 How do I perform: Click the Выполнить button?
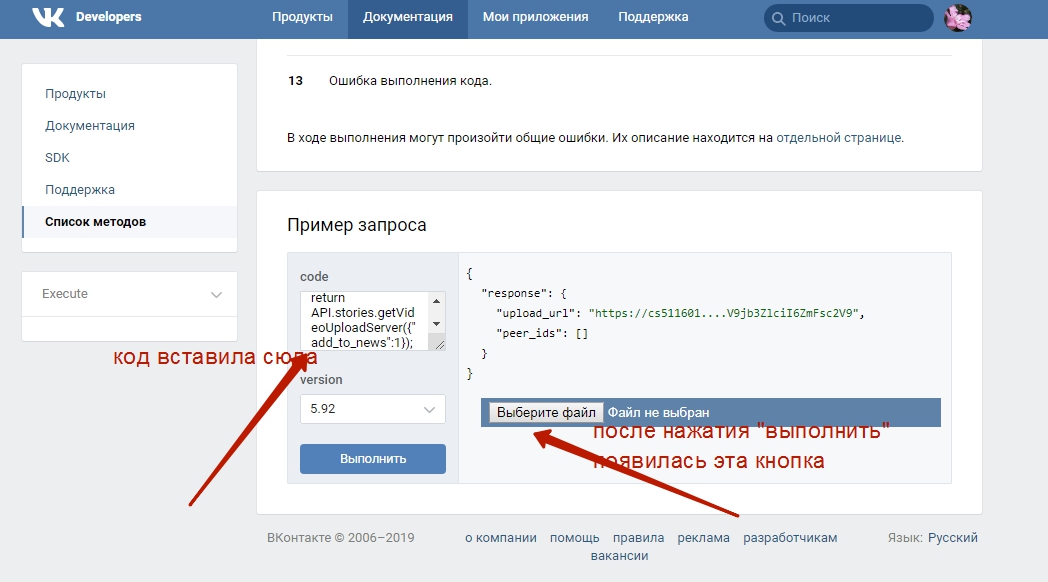coord(373,459)
